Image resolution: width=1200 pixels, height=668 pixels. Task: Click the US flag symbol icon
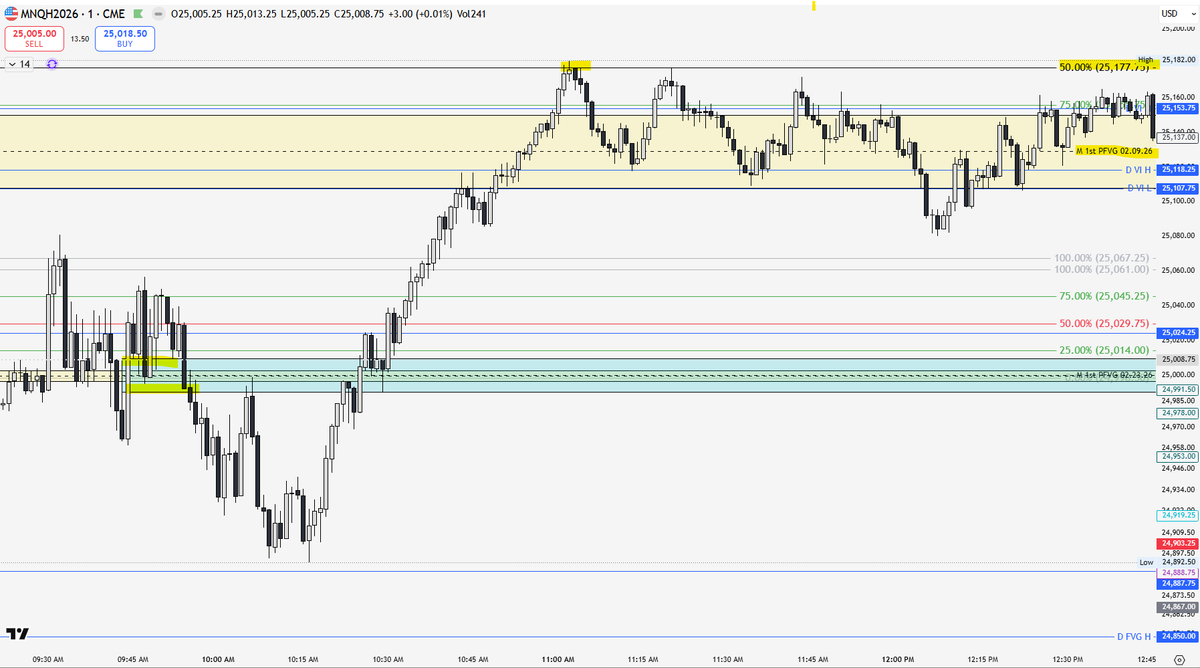12,15
